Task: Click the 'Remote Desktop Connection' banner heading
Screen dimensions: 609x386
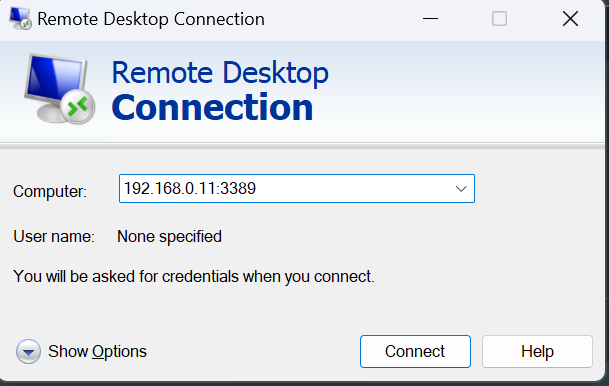Action: (220, 90)
